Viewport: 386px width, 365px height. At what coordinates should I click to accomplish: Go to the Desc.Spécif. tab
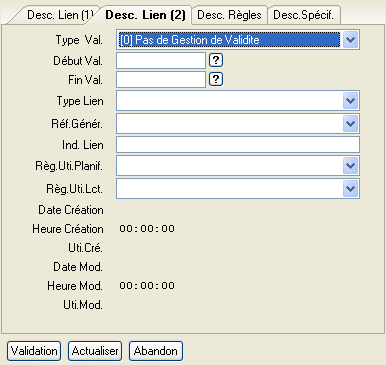[x=303, y=15]
